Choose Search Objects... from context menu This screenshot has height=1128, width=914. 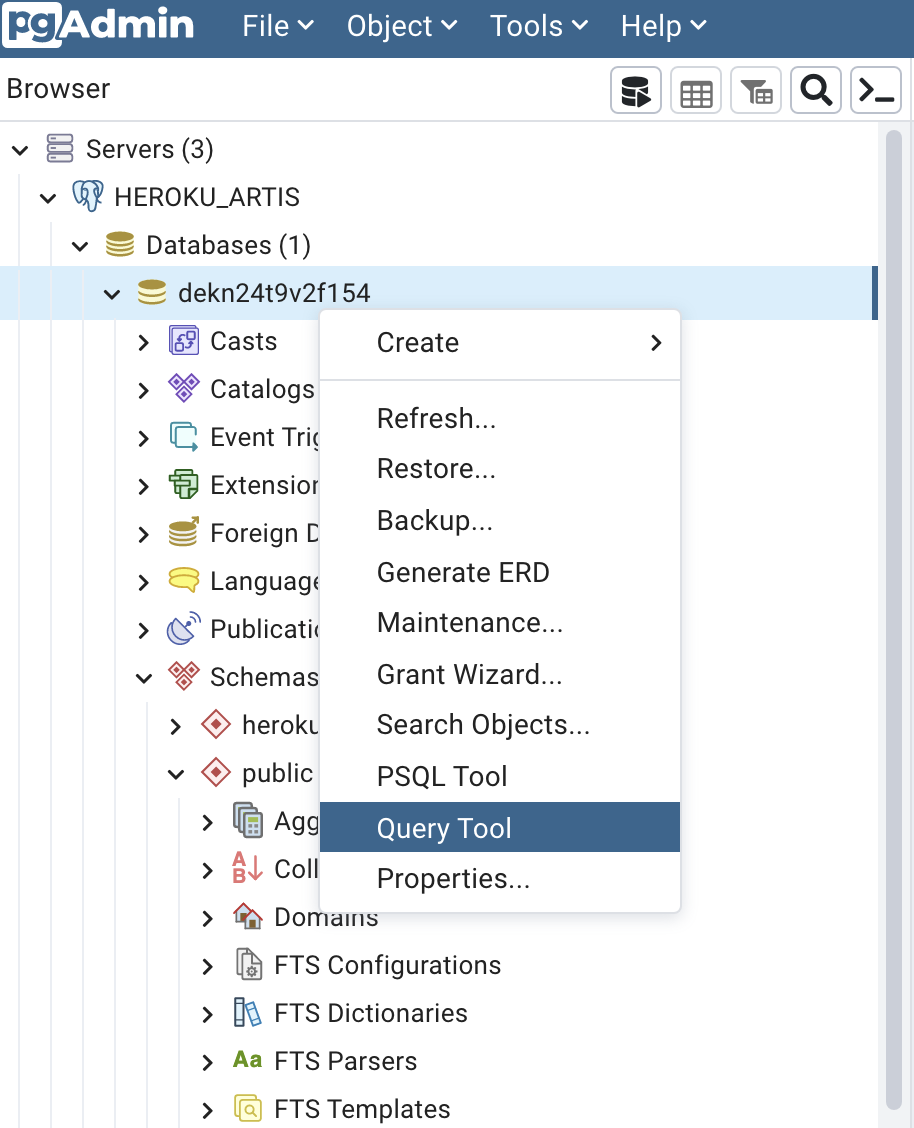tap(500, 724)
